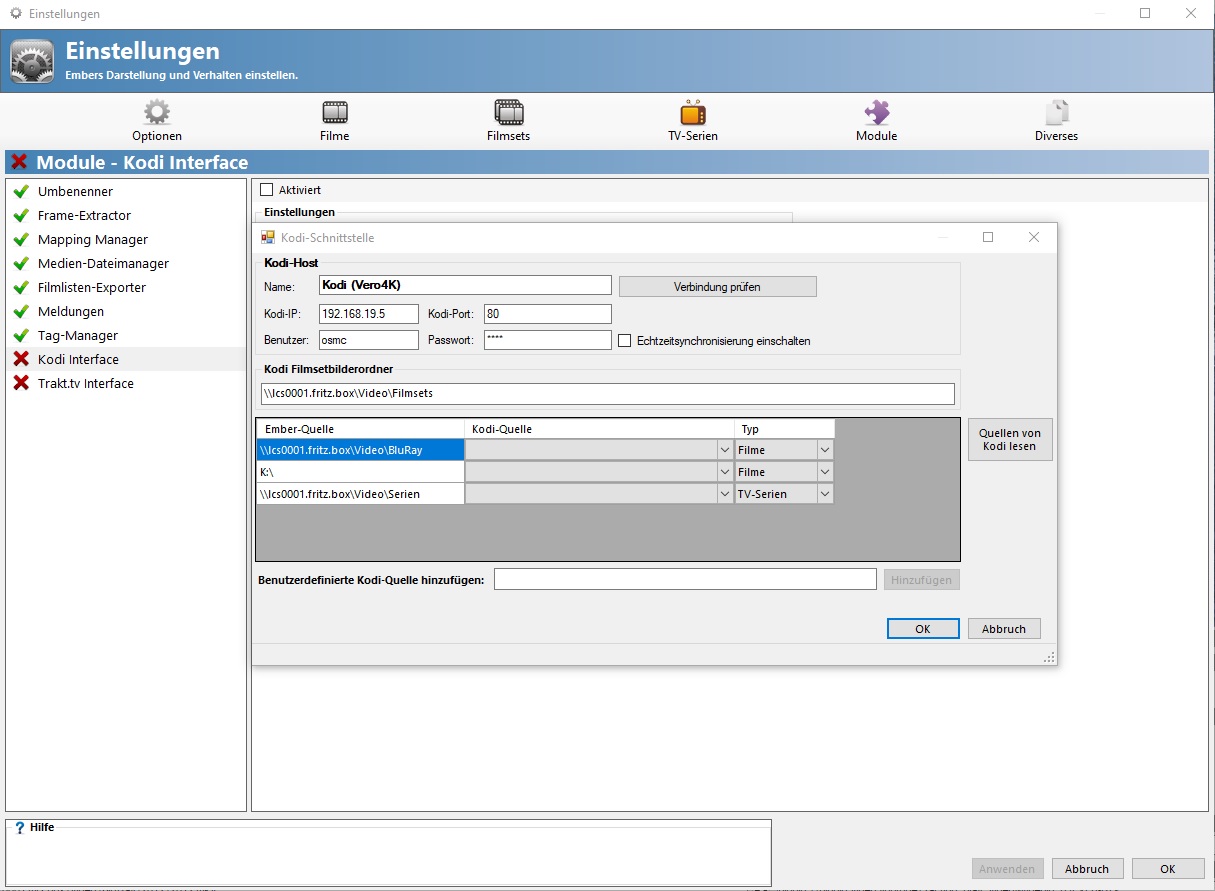Maximize the Kodi-Schnittstelle dialog
Screen dimensions: 1215x891
(988, 237)
